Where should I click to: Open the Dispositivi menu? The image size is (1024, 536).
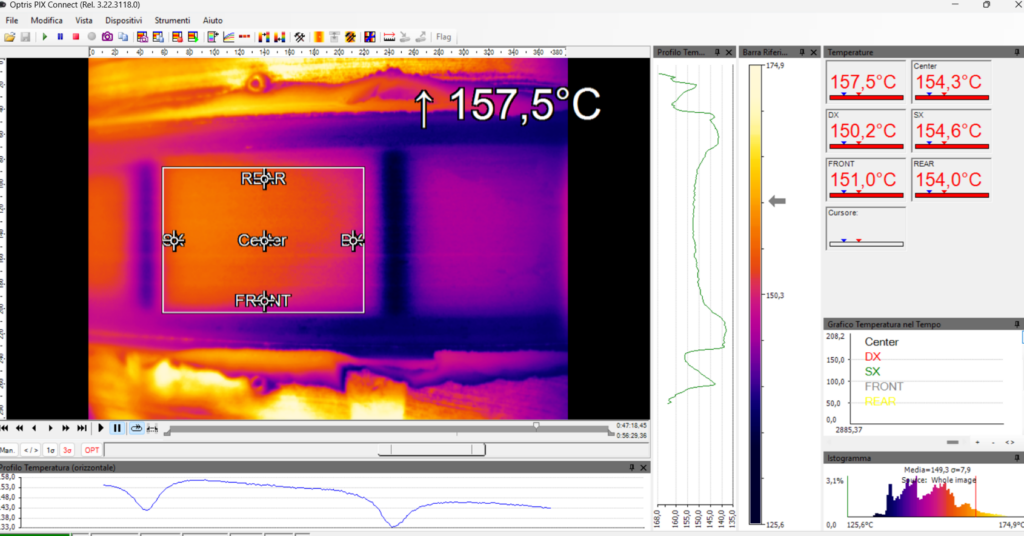tap(123, 20)
